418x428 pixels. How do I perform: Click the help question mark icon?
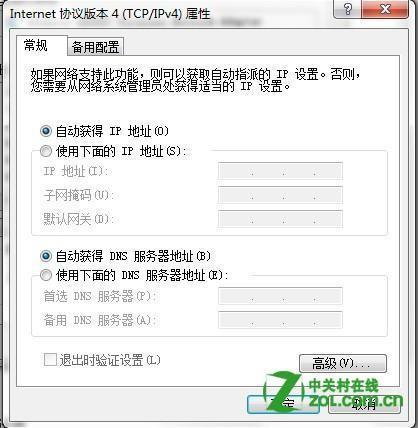(347, 9)
